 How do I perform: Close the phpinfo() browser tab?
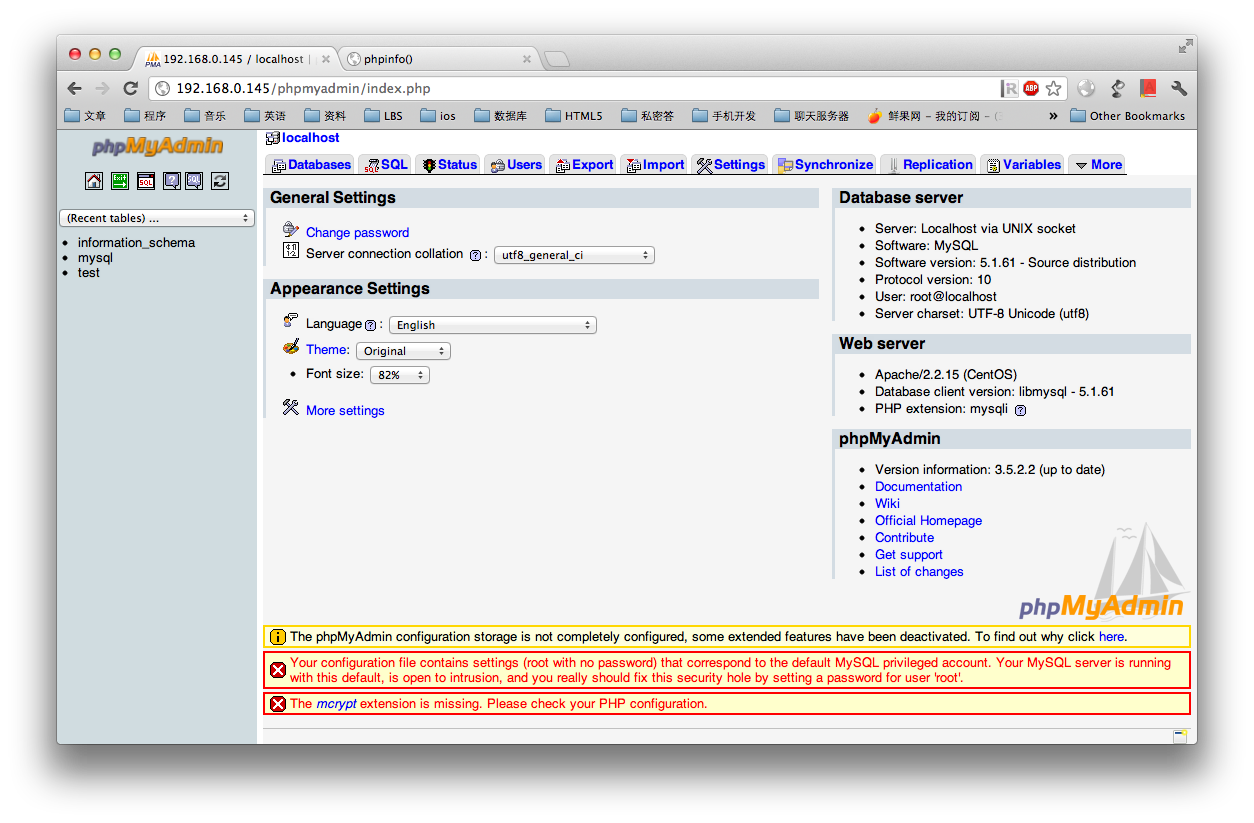(x=527, y=59)
